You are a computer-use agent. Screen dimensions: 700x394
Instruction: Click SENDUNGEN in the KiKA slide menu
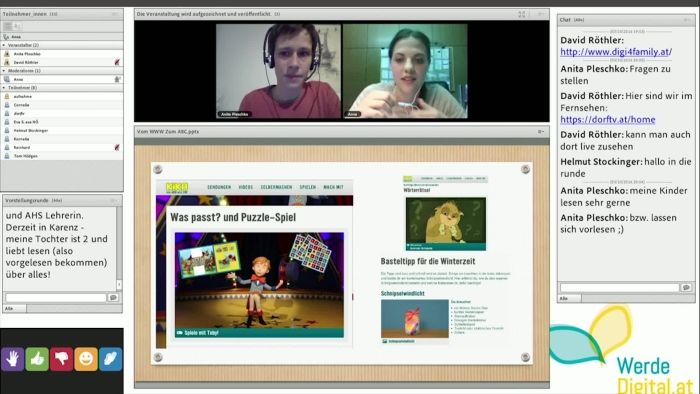click(x=219, y=187)
